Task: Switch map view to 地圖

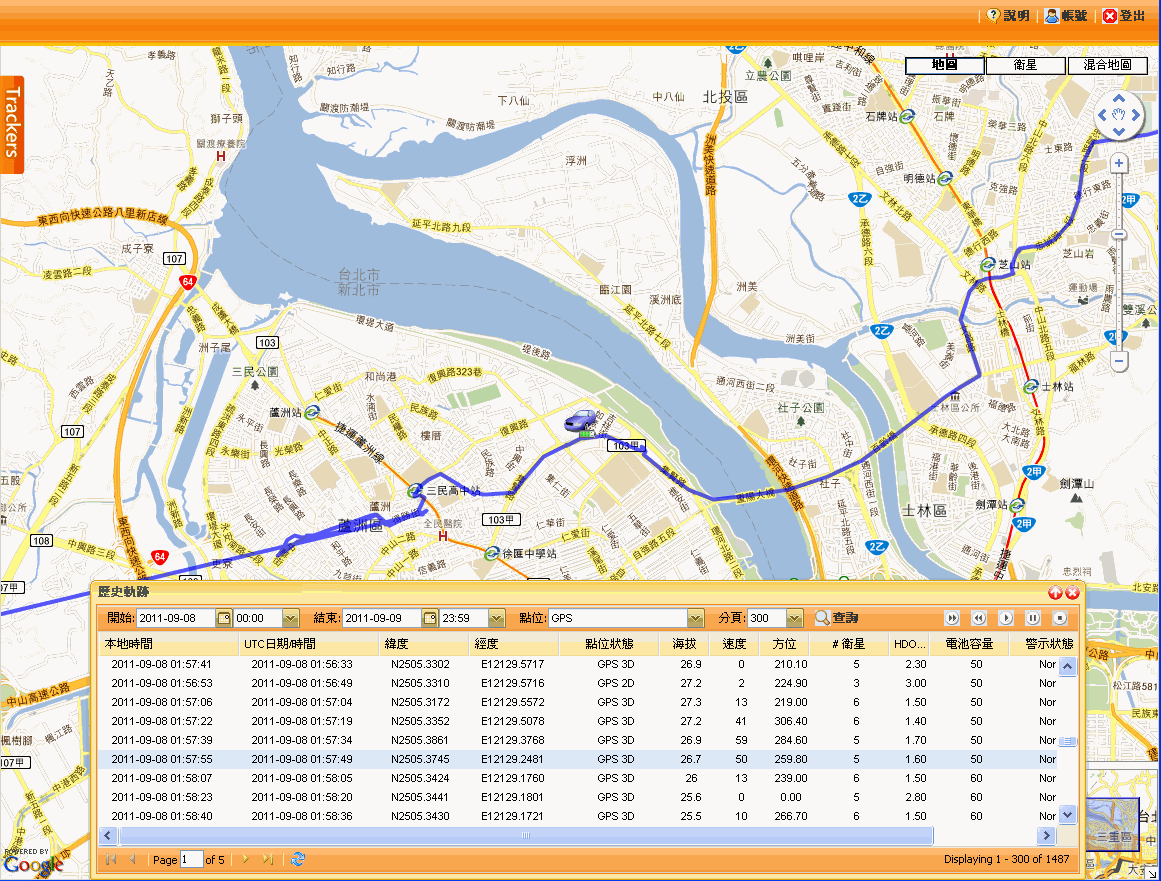Action: (945, 65)
